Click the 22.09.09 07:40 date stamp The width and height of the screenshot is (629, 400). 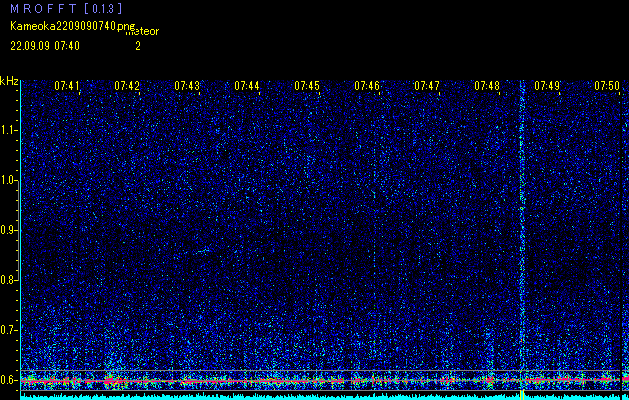click(x=45, y=46)
